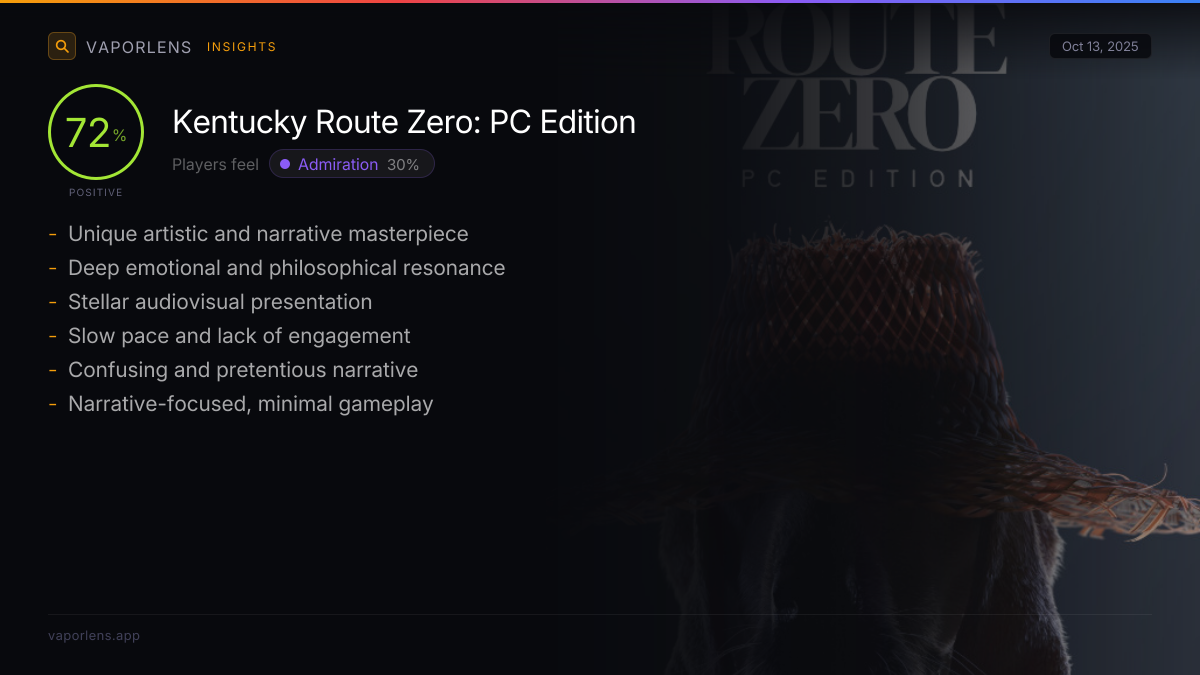
Task: Open the Insights tab label
Action: click(241, 47)
